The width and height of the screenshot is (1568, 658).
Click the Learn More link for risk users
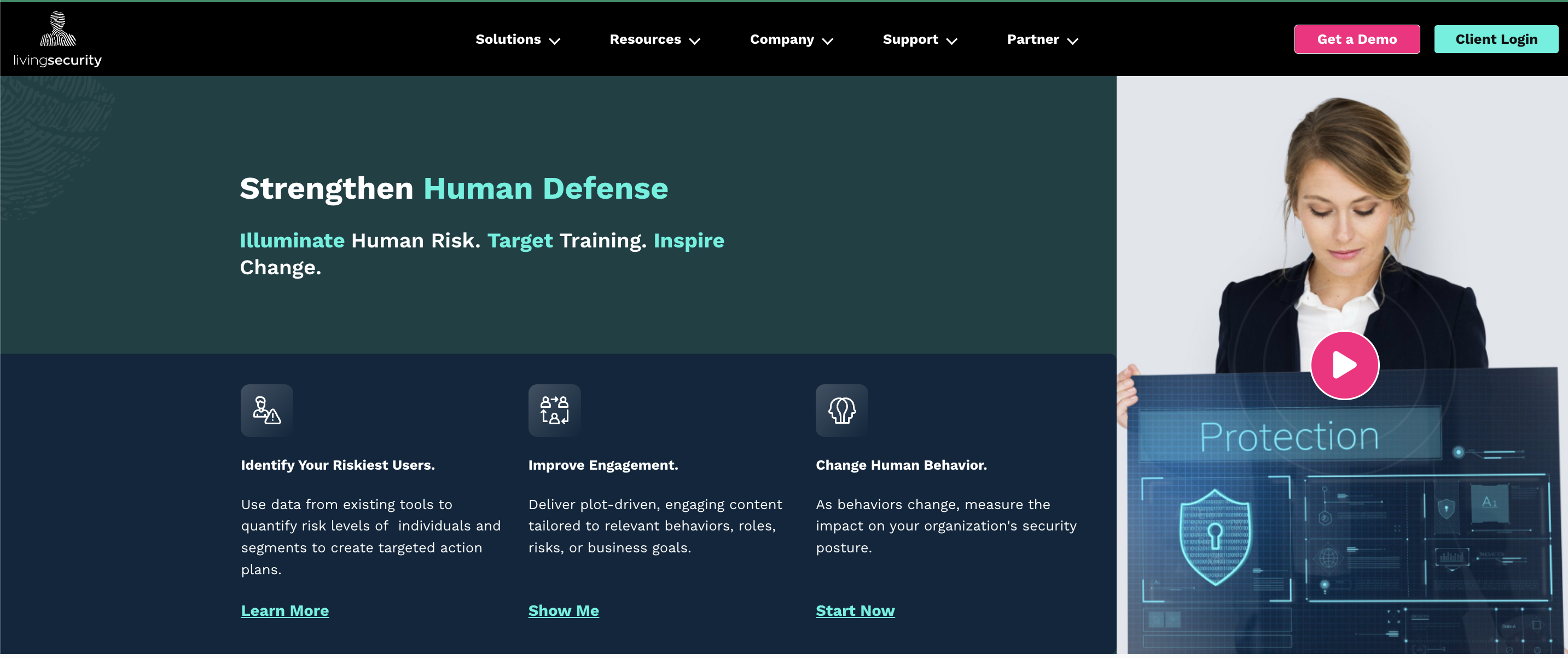(x=285, y=610)
